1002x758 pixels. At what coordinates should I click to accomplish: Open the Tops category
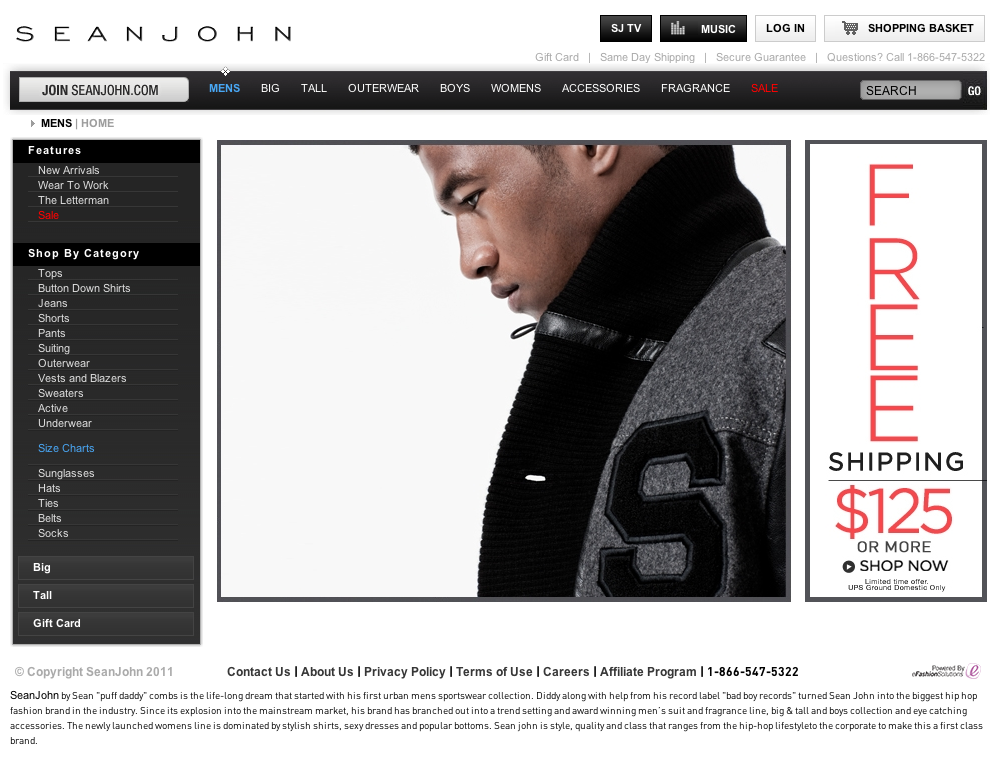pyautogui.click(x=50, y=273)
